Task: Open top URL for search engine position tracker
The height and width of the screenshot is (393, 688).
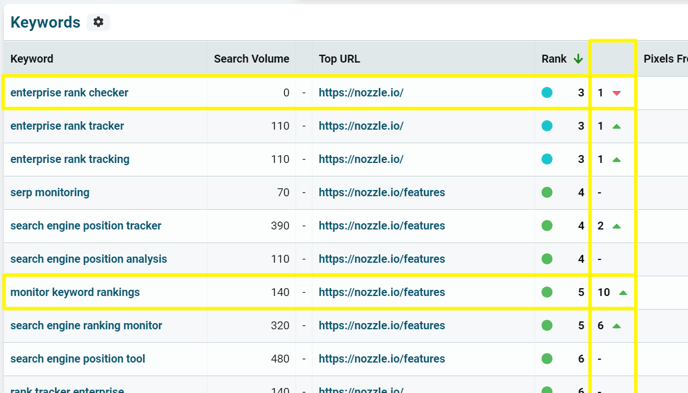Action: point(382,226)
